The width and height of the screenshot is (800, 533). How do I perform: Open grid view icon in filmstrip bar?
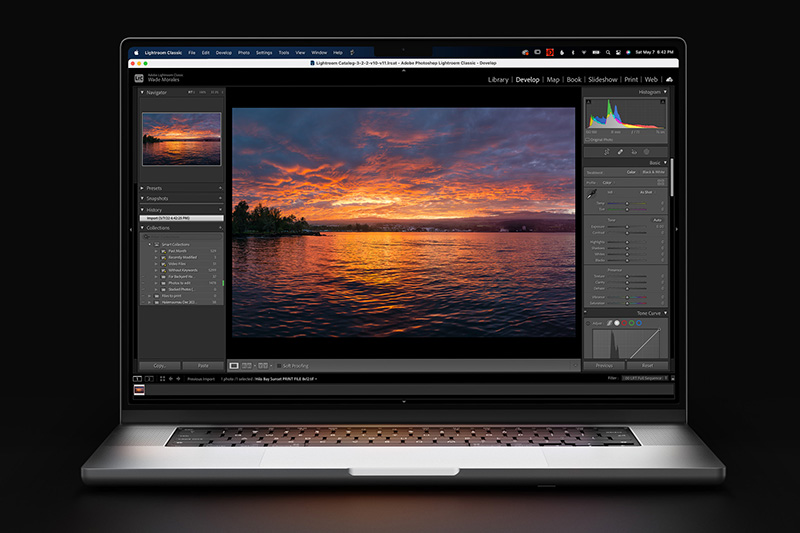tap(162, 379)
